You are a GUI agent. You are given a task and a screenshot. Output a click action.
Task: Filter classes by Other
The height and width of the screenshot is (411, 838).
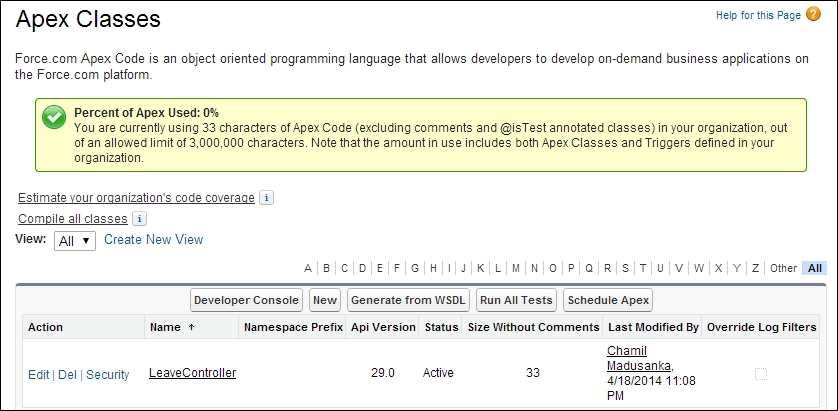[x=783, y=268]
